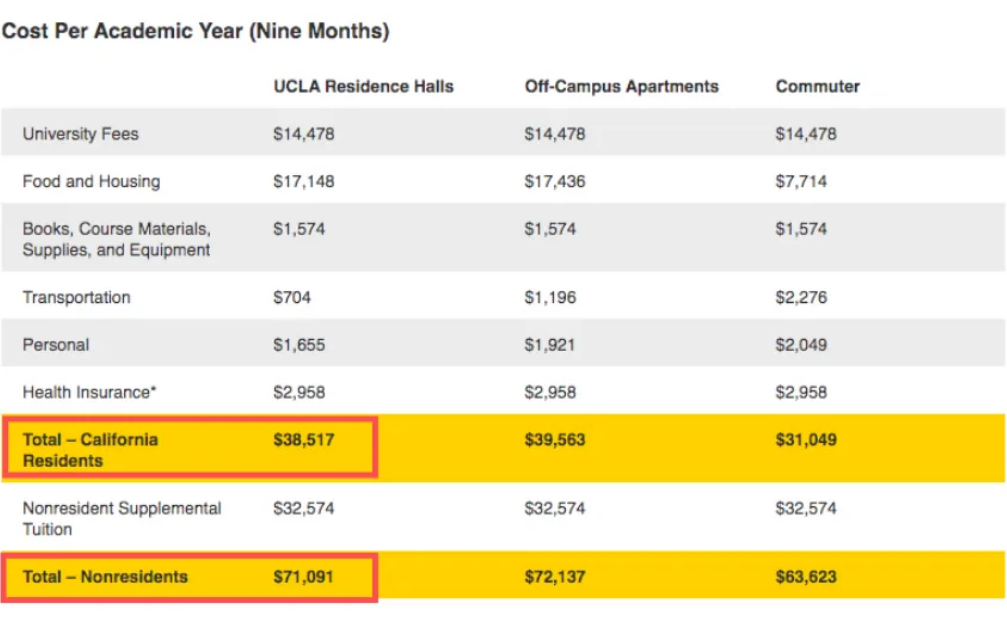The height and width of the screenshot is (619, 1007).
Task: Select the Transportation row label
Action: tap(76, 298)
